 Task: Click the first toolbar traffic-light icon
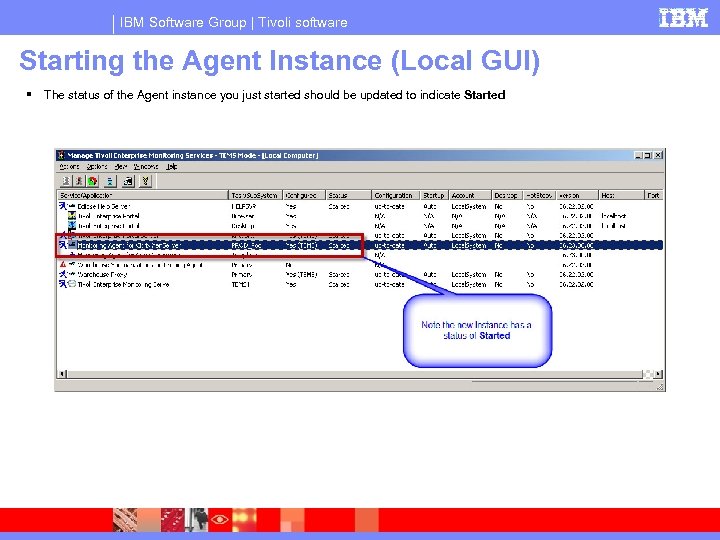click(x=66, y=181)
